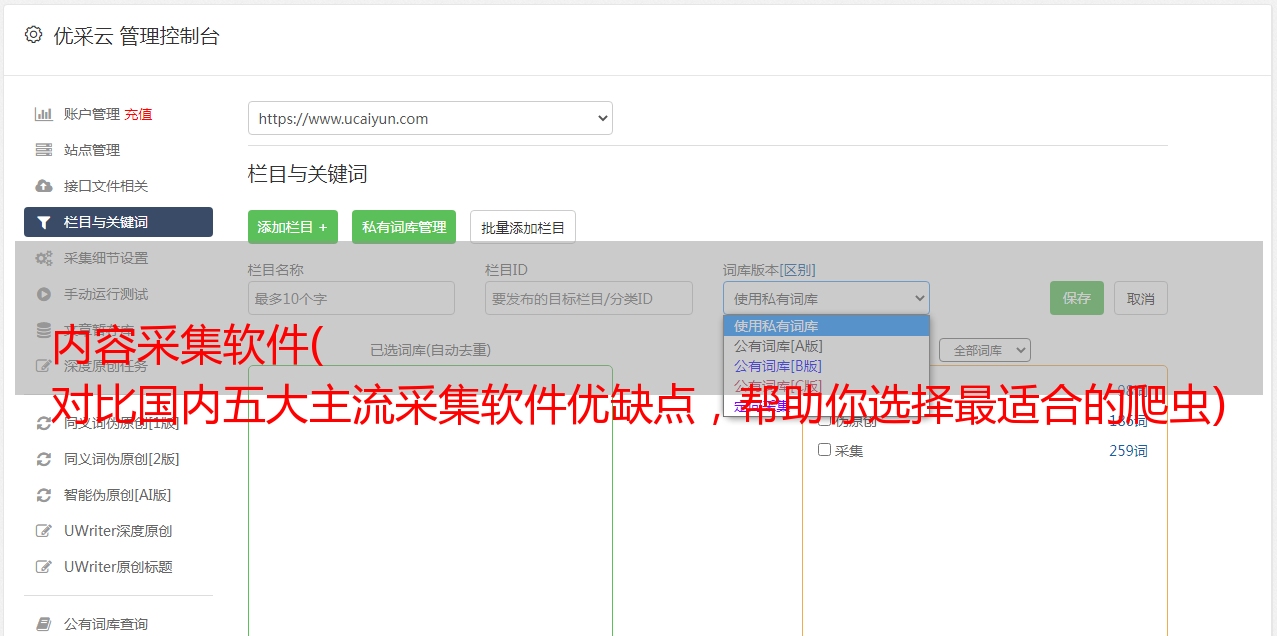Click the refresh icon for 智能伪原创[AI版]
Screen dimensions: 1277x636
tap(43, 495)
